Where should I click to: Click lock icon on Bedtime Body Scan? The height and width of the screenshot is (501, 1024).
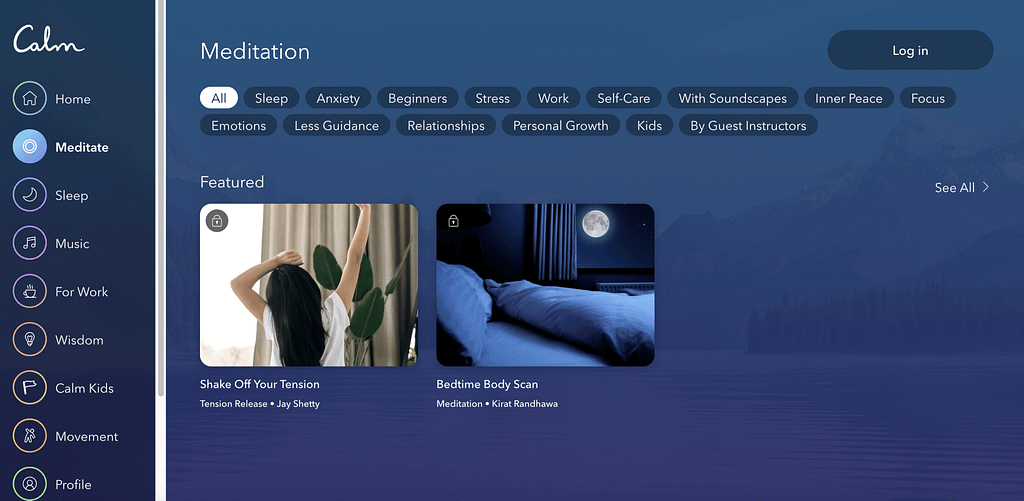click(x=453, y=221)
